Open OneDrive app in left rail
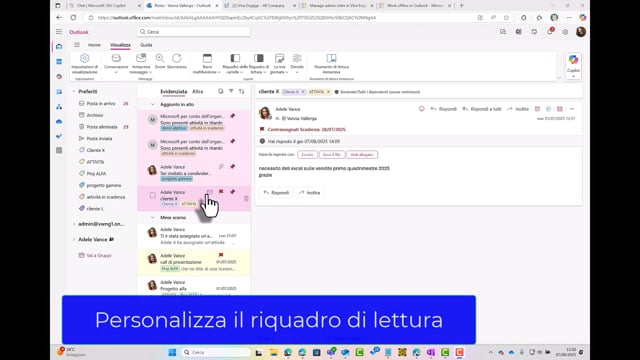This screenshot has height=360, width=640. [59, 121]
